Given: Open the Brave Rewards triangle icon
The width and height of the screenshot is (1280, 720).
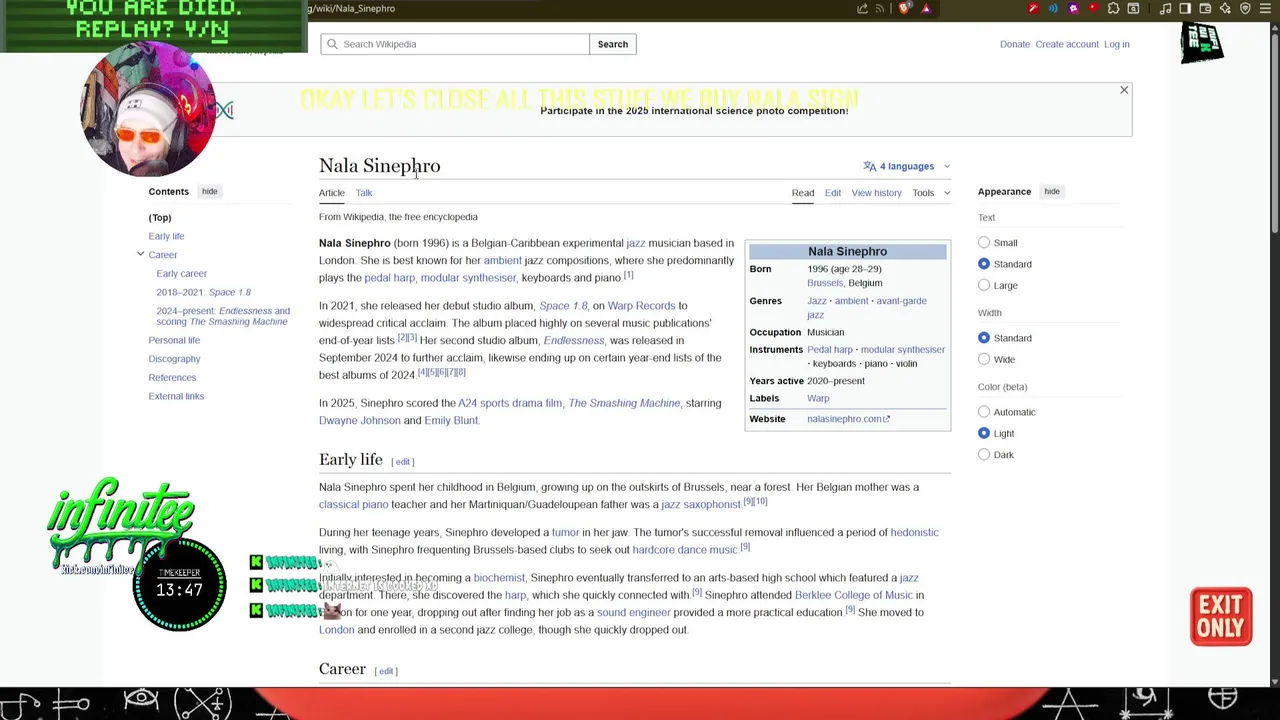Looking at the screenshot, I should click(926, 8).
